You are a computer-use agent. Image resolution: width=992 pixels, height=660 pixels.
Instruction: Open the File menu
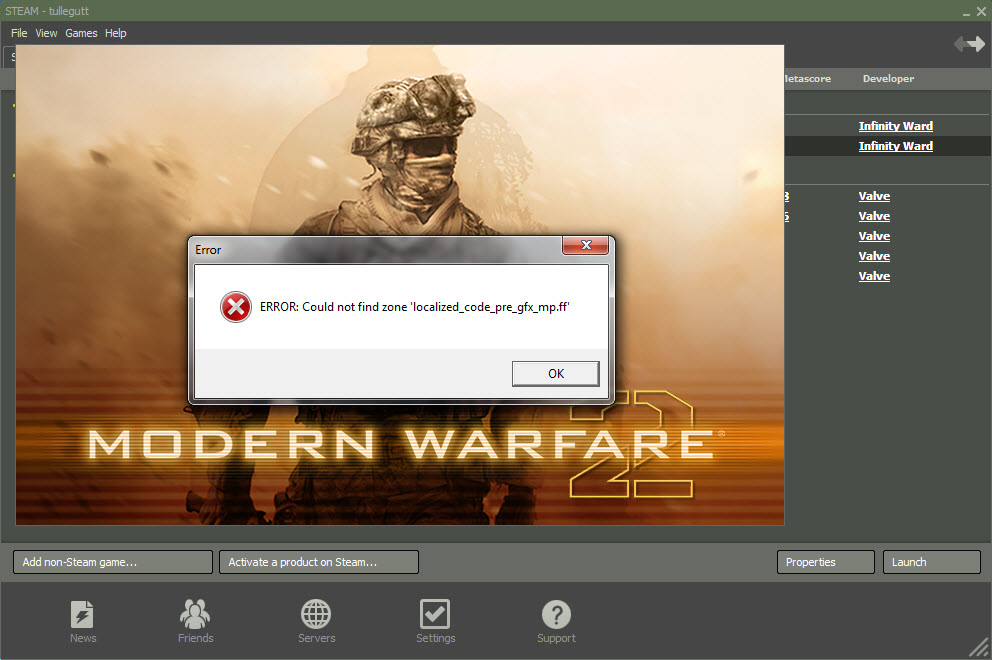tap(19, 33)
